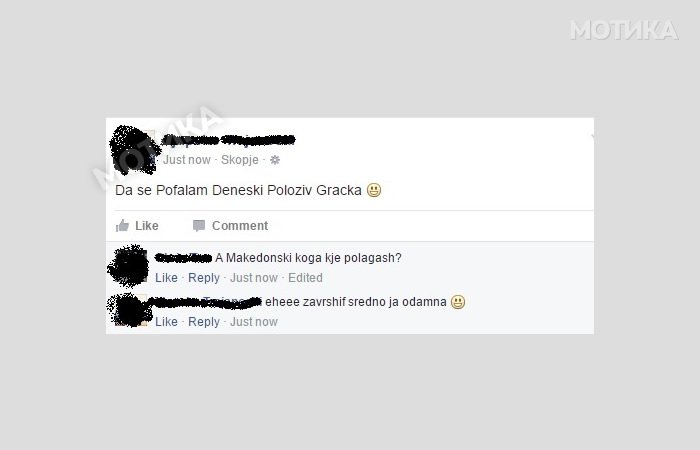Click the last comment's 'Just now' timestamp
Image resolution: width=700 pixels, height=450 pixels.
pos(254,322)
